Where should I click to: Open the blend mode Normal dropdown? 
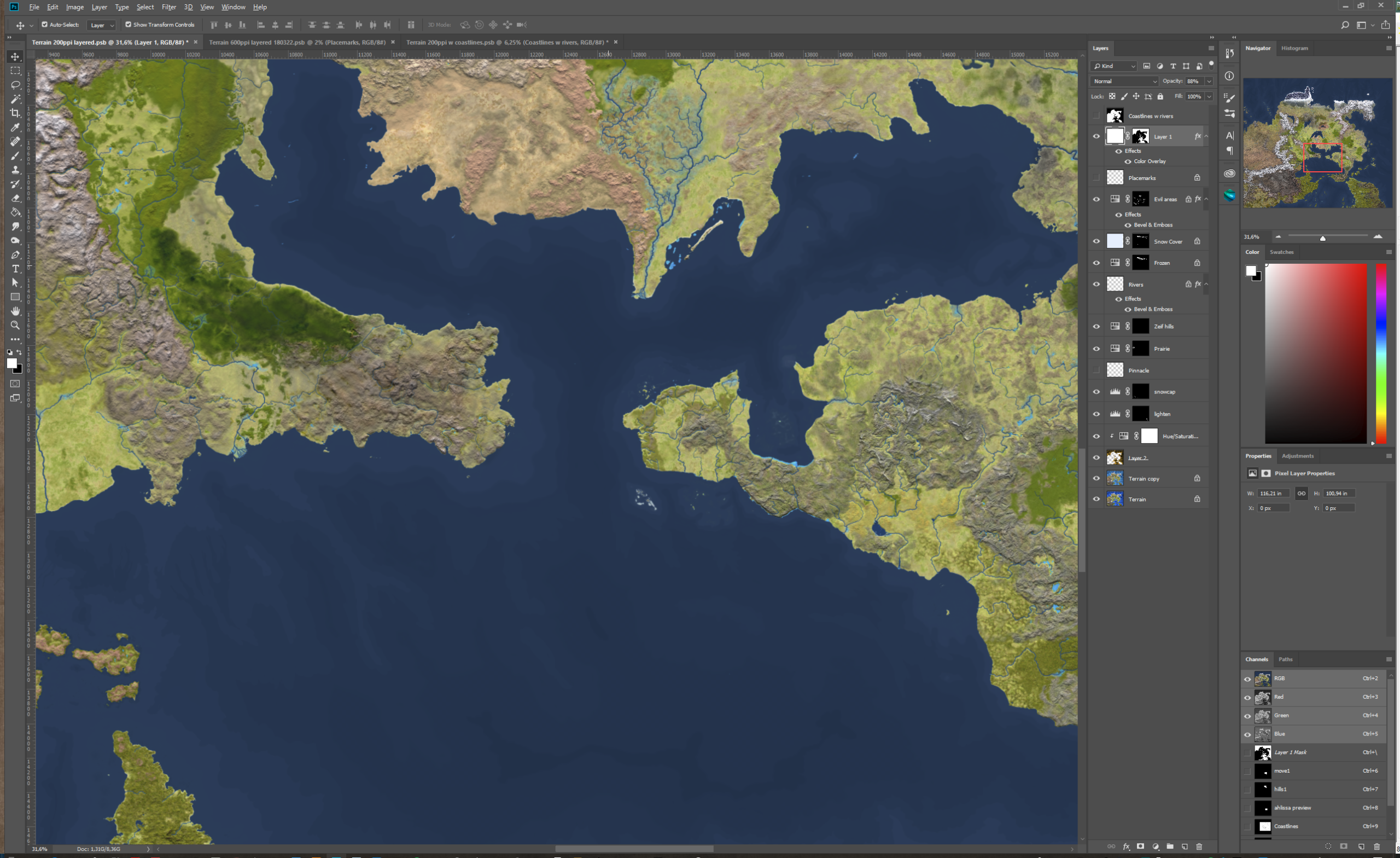click(x=1124, y=82)
